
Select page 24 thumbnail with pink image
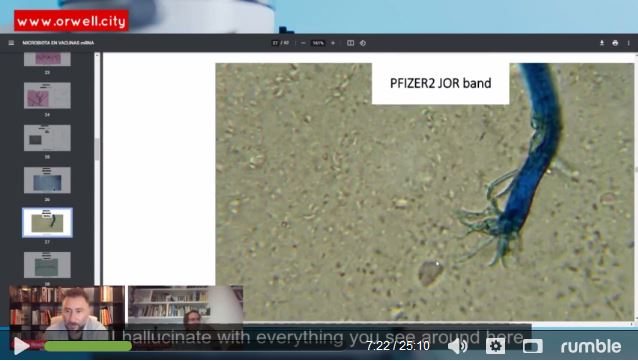[47, 96]
